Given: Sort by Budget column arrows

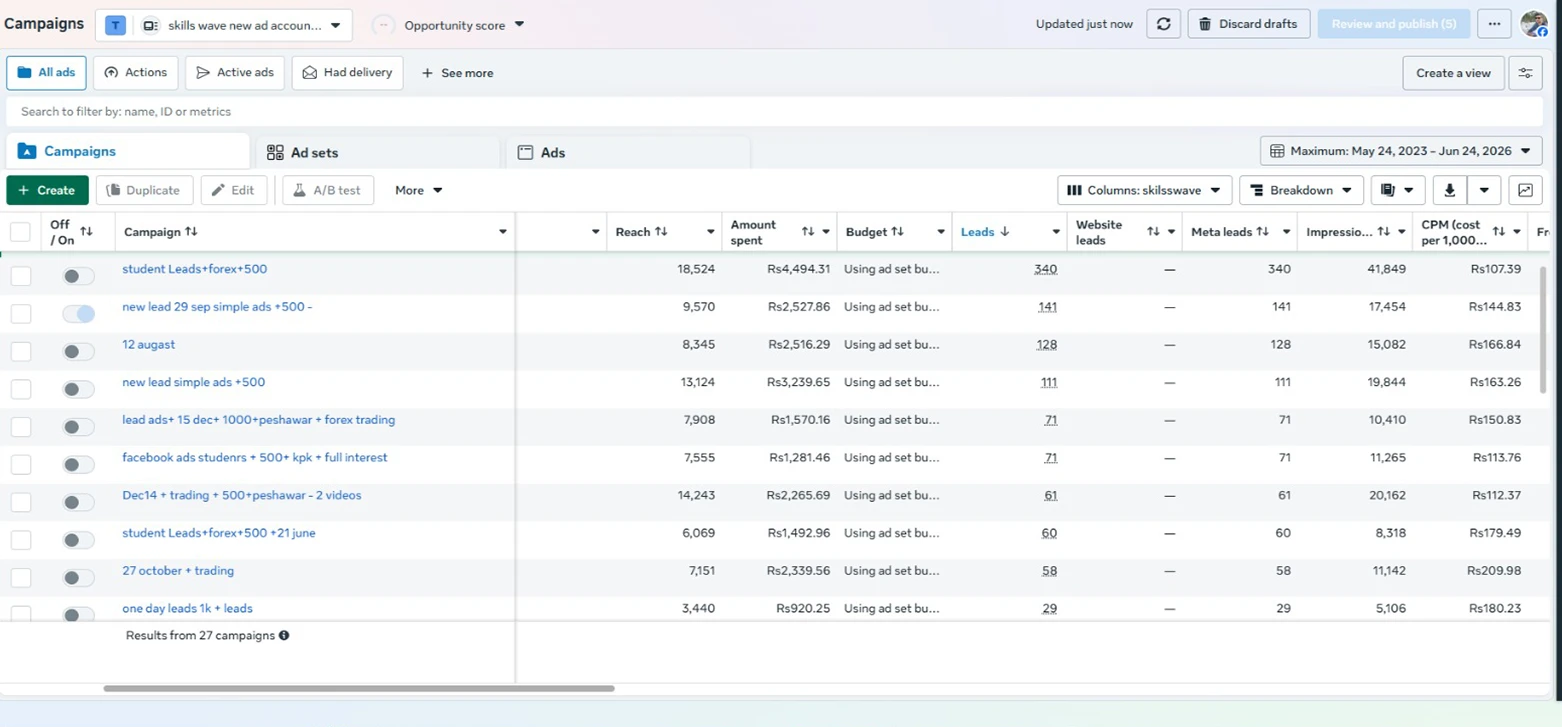Looking at the screenshot, I should [x=897, y=232].
